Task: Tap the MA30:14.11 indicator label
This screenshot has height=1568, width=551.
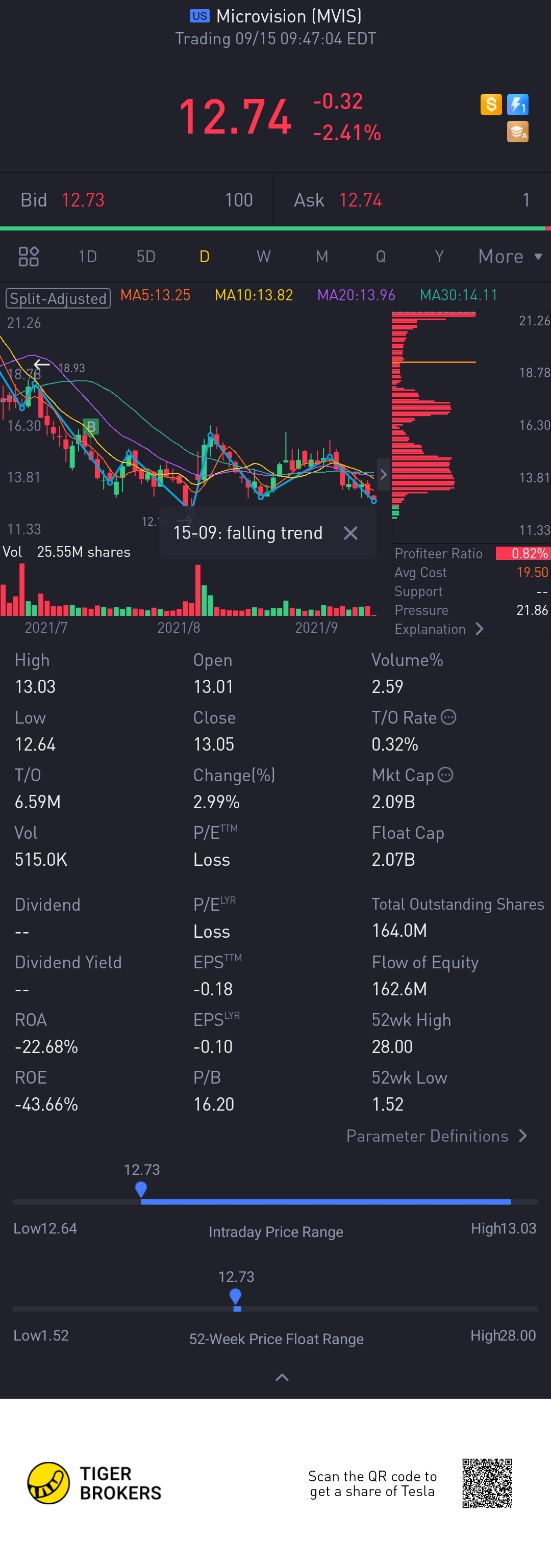Action: pos(459,295)
